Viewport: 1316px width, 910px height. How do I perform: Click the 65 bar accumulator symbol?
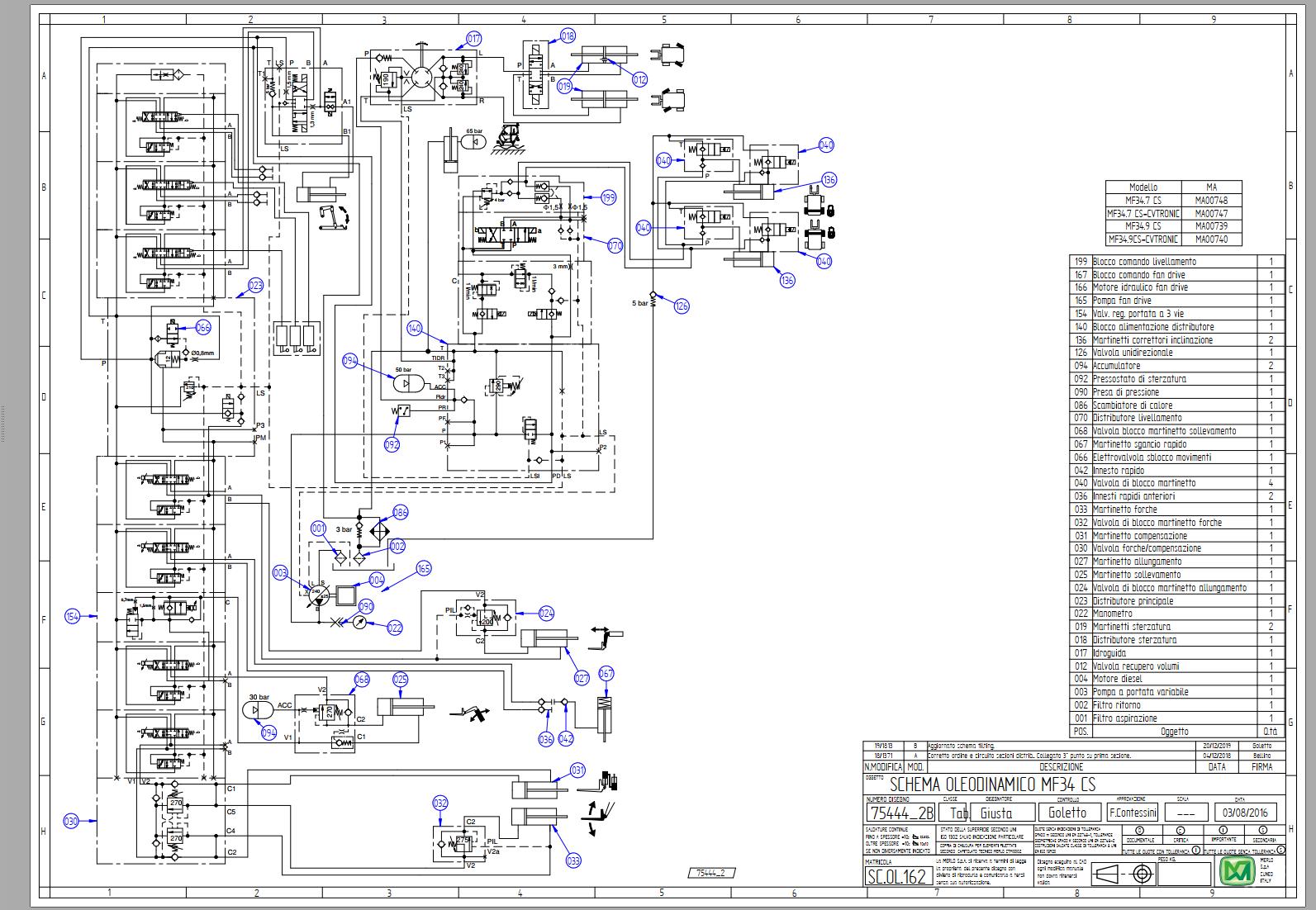476,142
